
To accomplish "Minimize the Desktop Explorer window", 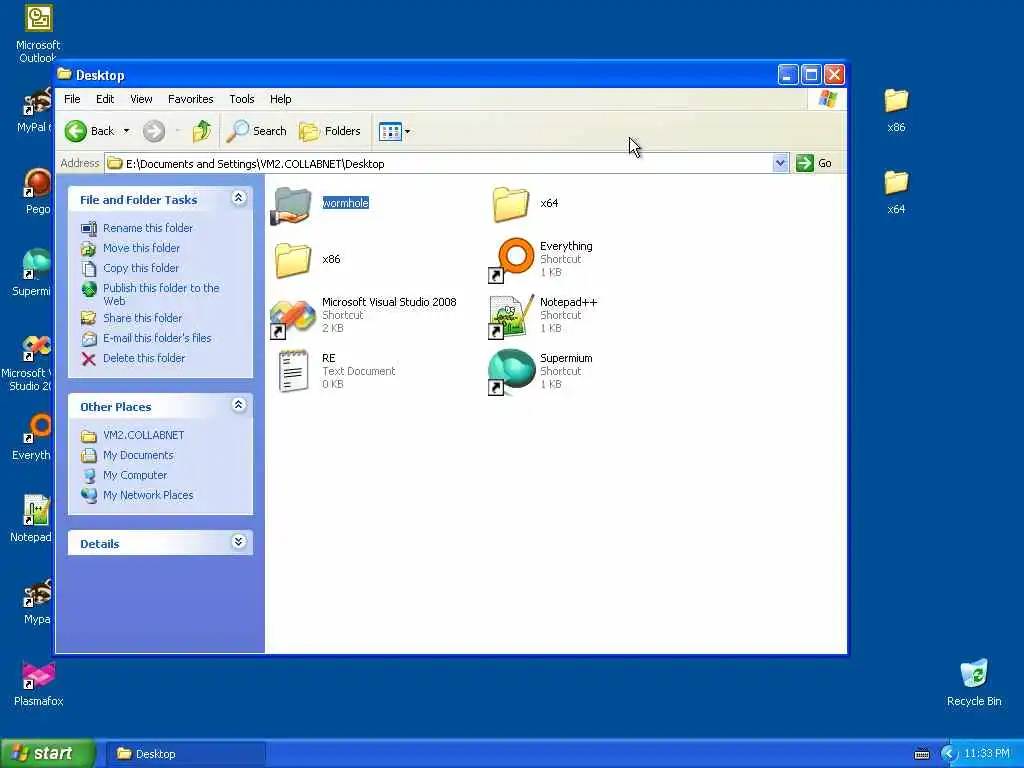I will 788,75.
